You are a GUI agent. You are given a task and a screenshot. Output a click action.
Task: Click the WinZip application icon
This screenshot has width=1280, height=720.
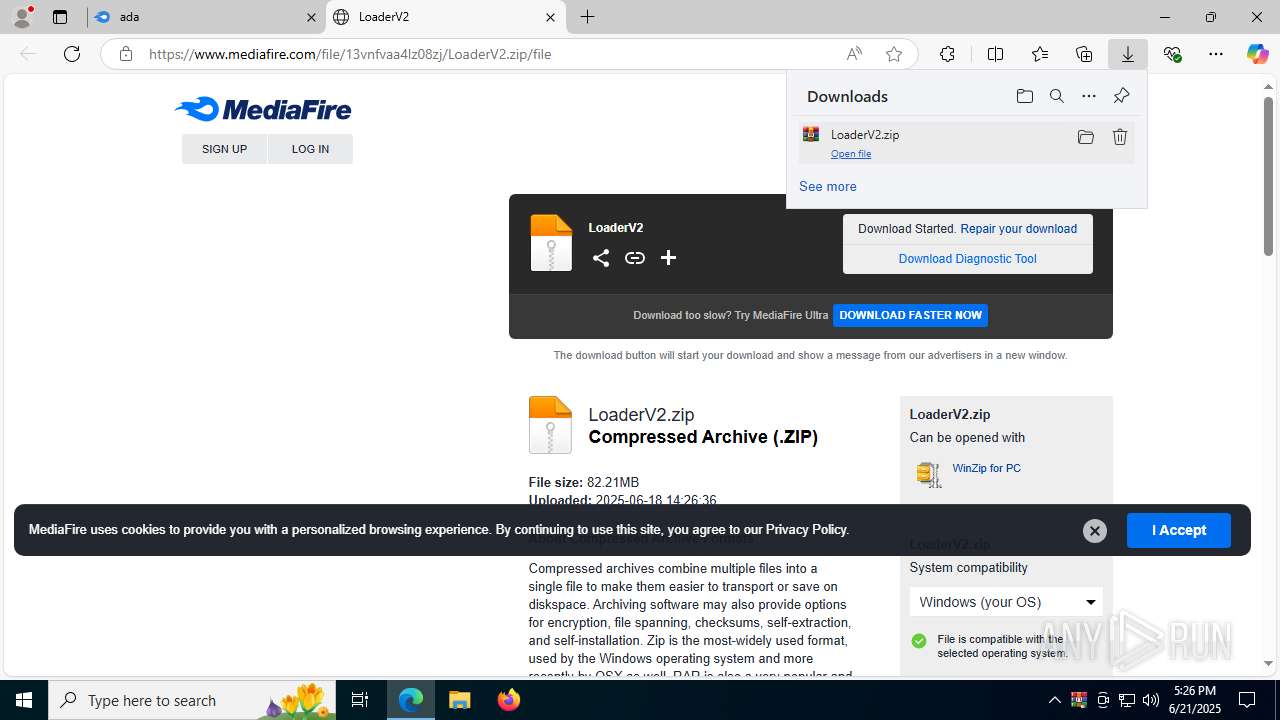pyautogui.click(x=929, y=474)
